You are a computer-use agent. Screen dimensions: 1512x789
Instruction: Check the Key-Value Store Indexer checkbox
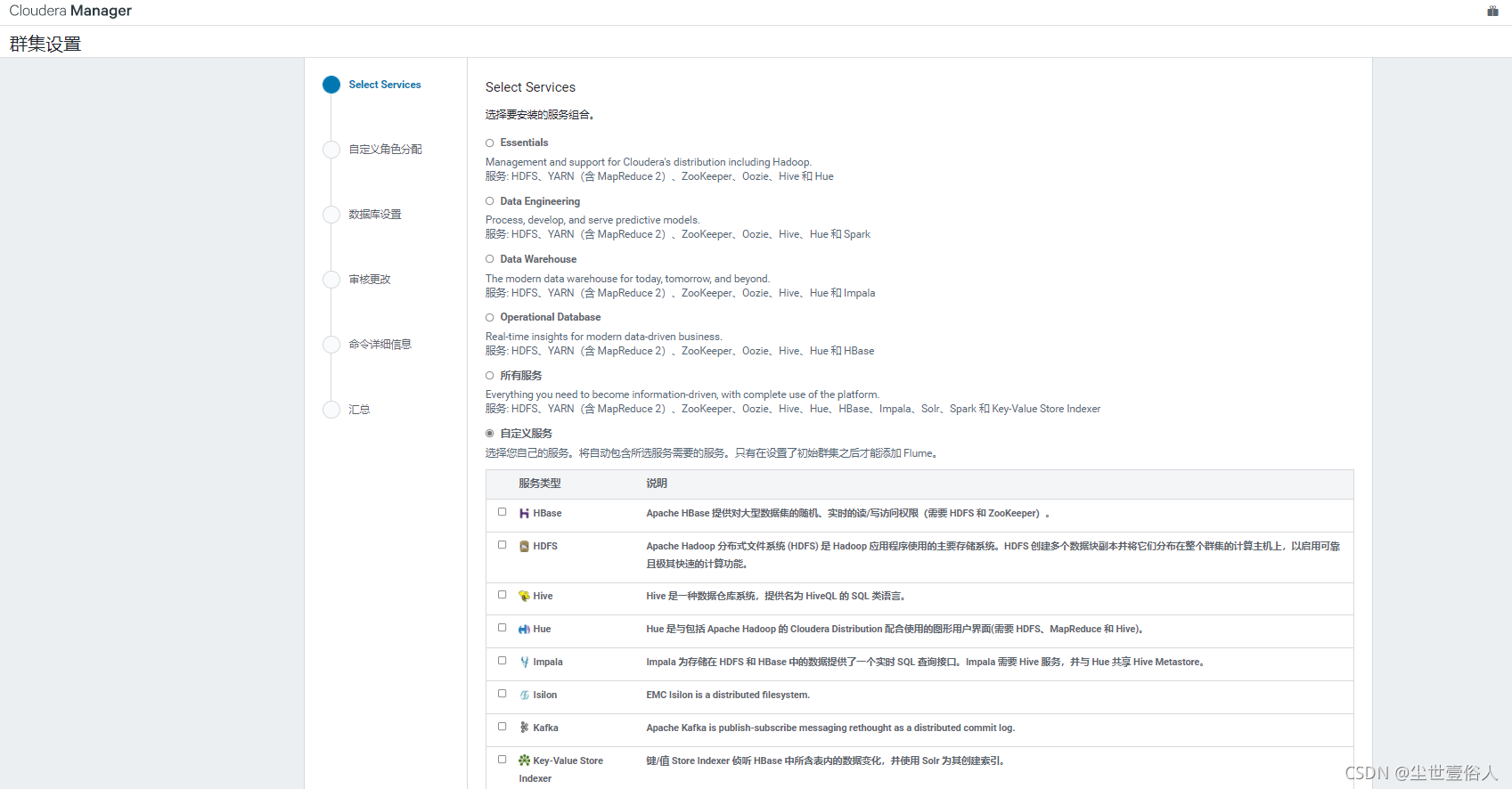(x=502, y=760)
